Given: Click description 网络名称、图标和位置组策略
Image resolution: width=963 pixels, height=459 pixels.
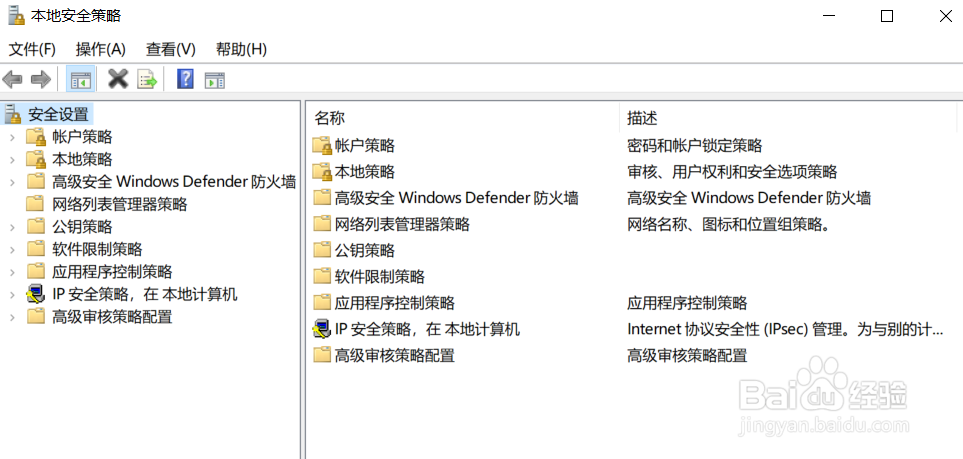Looking at the screenshot, I should click(729, 224).
